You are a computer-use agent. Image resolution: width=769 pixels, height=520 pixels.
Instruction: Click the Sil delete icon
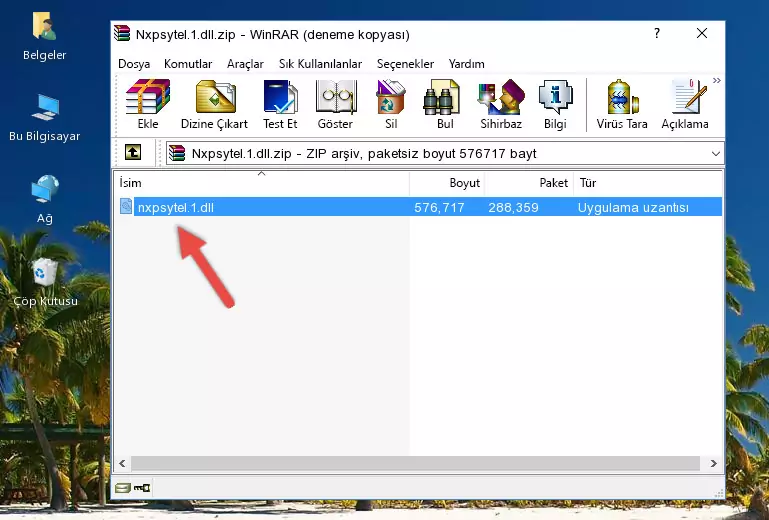click(391, 104)
